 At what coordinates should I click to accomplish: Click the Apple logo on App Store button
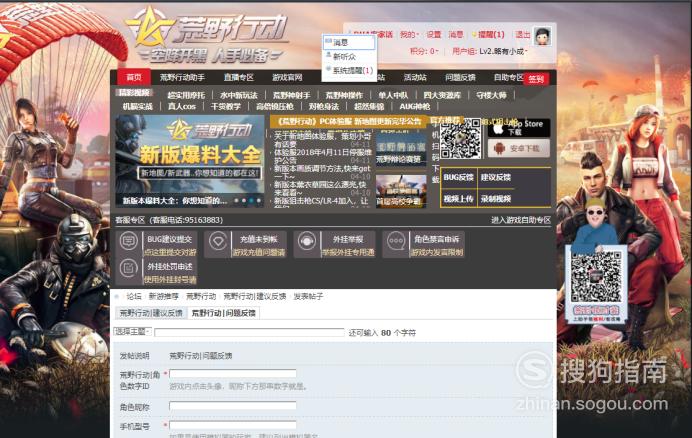(x=498, y=128)
